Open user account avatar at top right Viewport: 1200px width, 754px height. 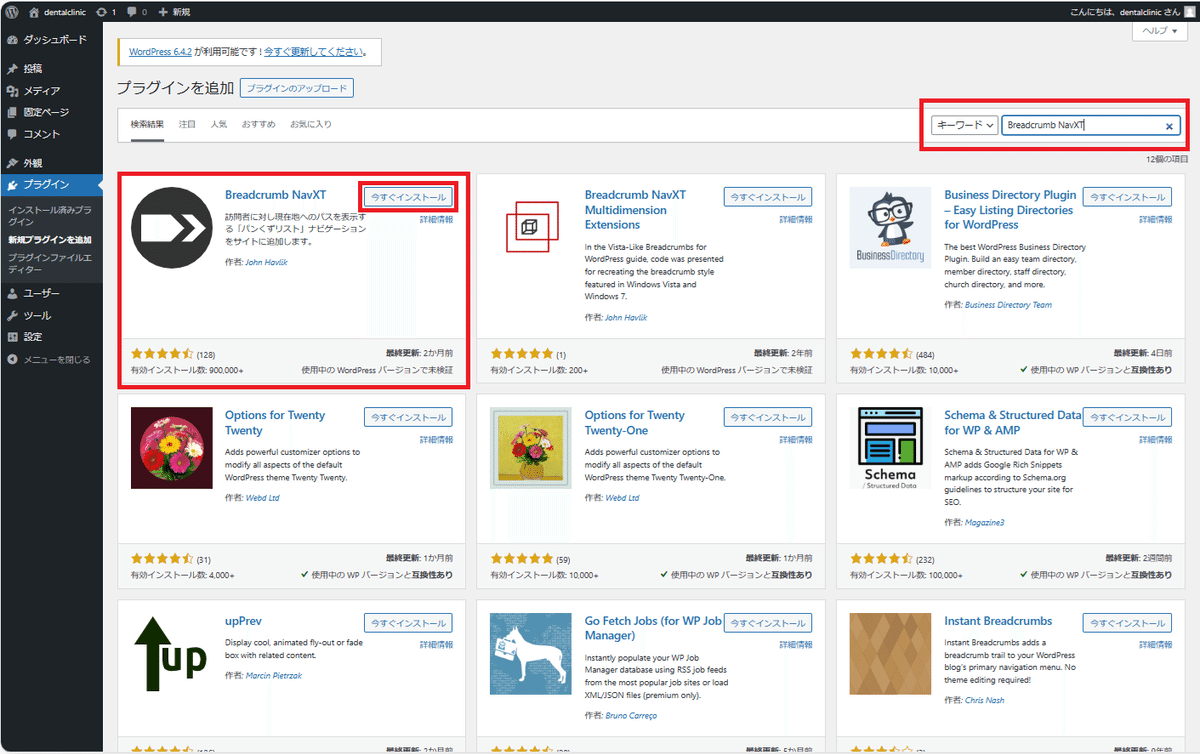click(1188, 12)
